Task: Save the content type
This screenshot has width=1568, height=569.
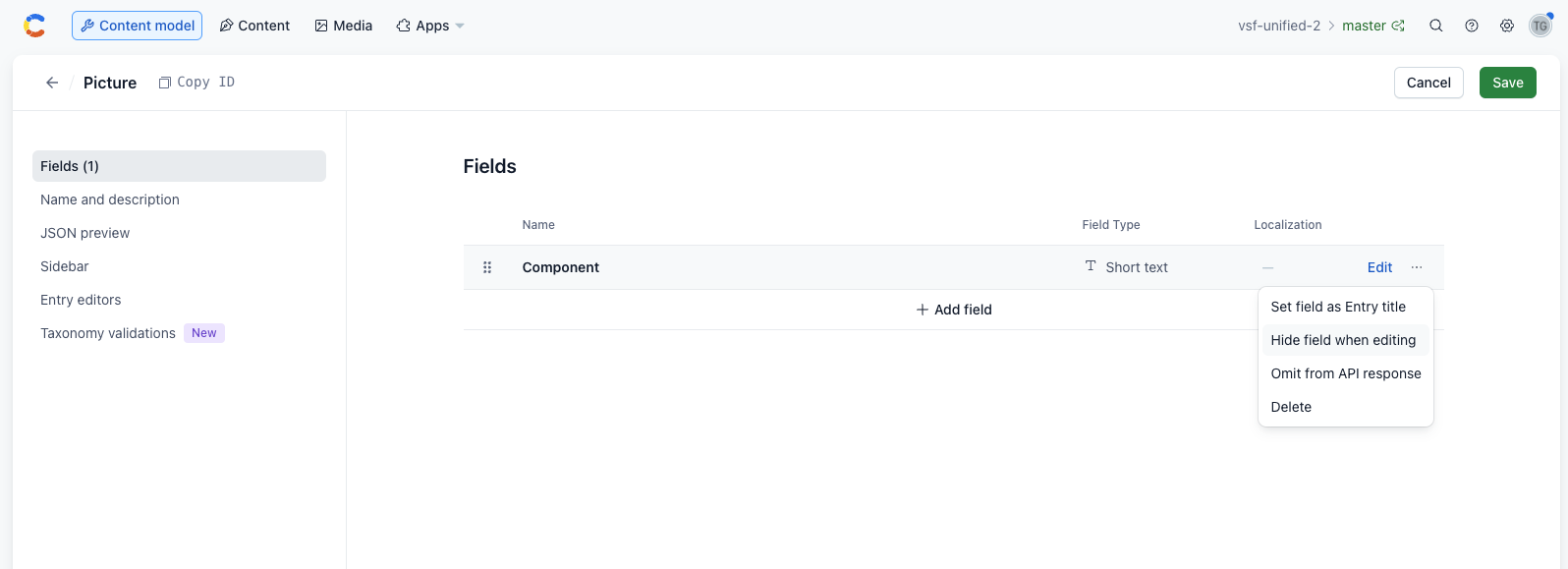Action: point(1507,83)
